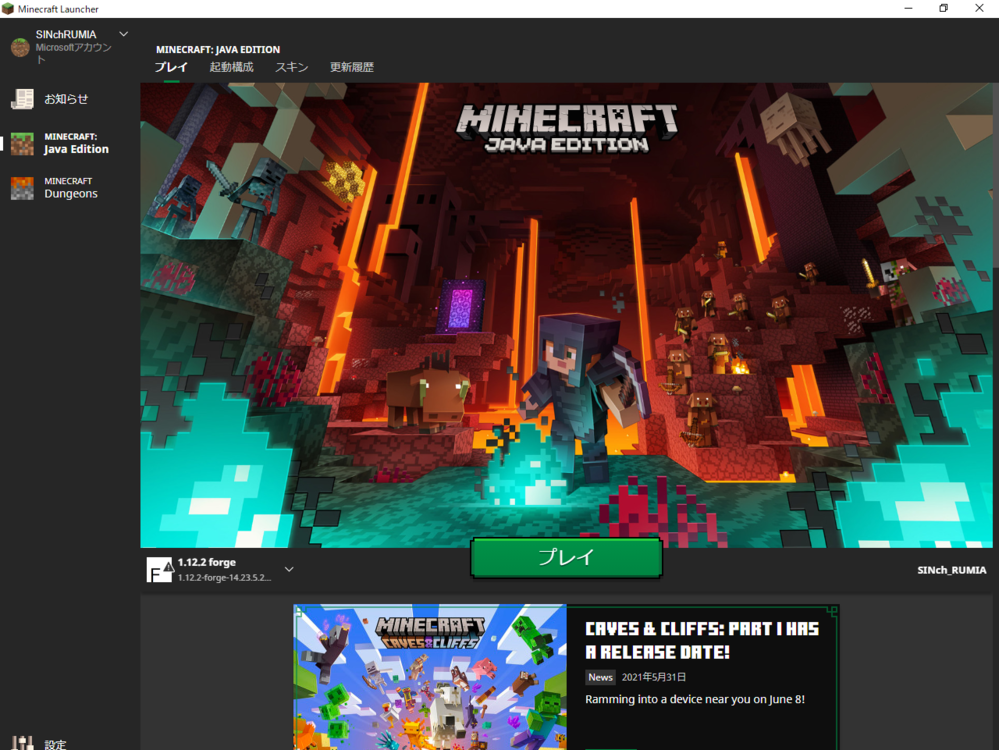Image resolution: width=999 pixels, height=750 pixels.
Task: Select Minecraft Dungeons in sidebar
Action: pos(70,188)
